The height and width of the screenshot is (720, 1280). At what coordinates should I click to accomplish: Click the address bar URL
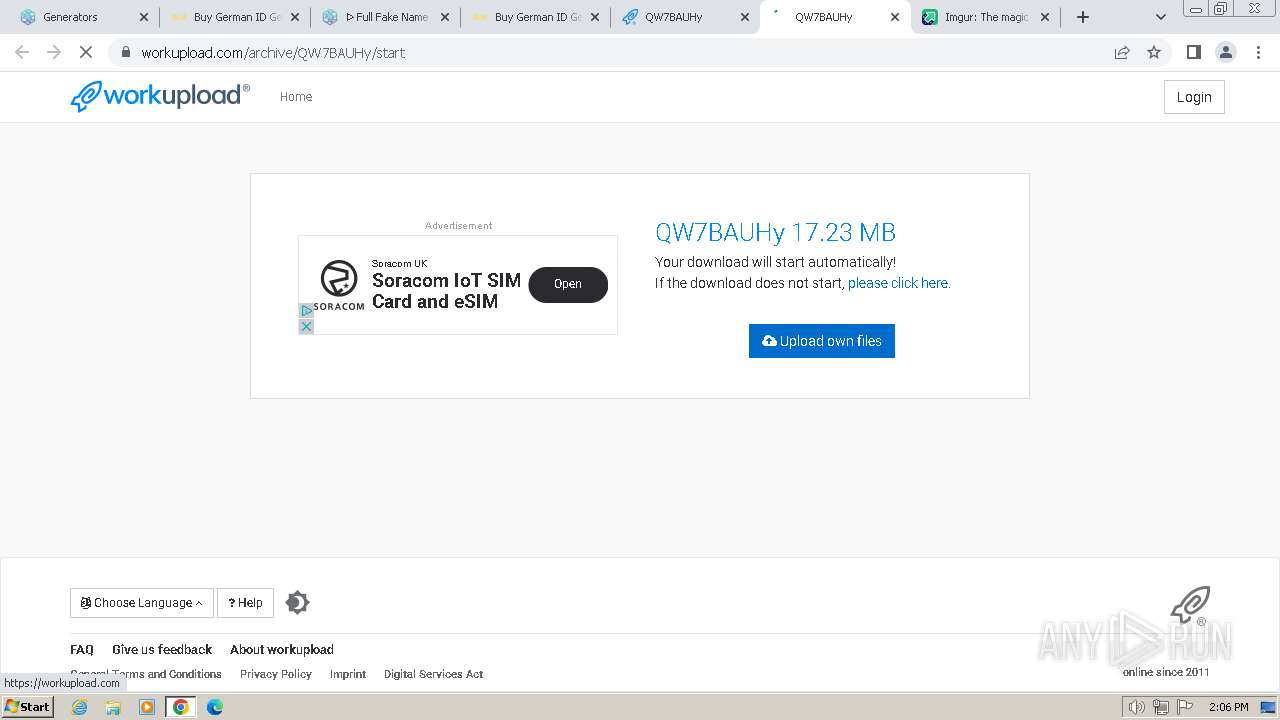[273, 53]
